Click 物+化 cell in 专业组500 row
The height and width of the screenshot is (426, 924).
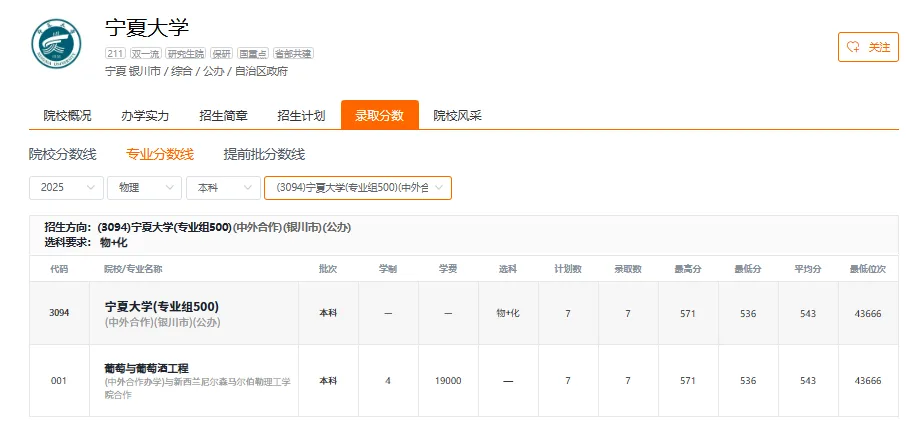[x=508, y=313]
